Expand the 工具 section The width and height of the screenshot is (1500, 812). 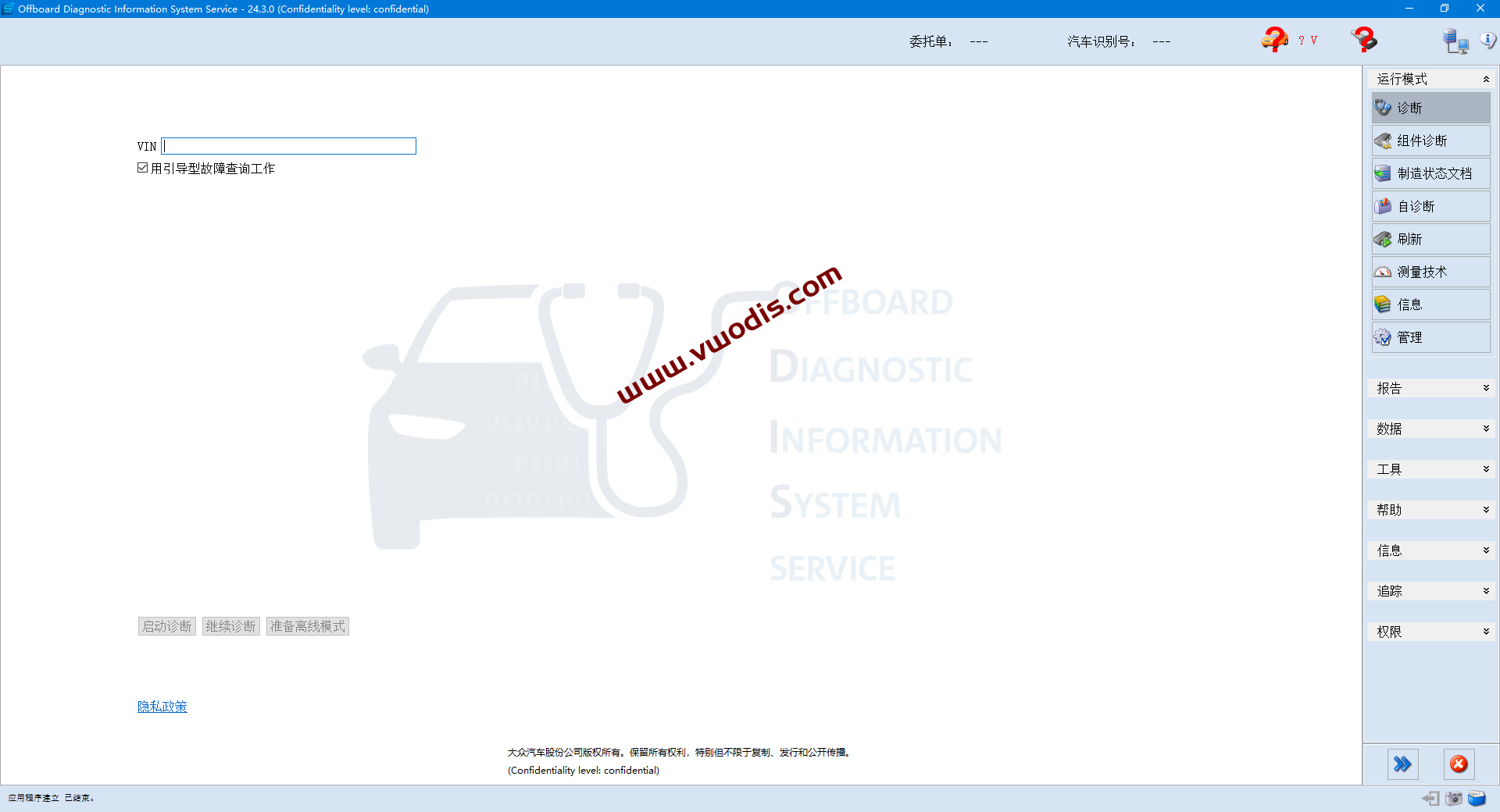1430,469
